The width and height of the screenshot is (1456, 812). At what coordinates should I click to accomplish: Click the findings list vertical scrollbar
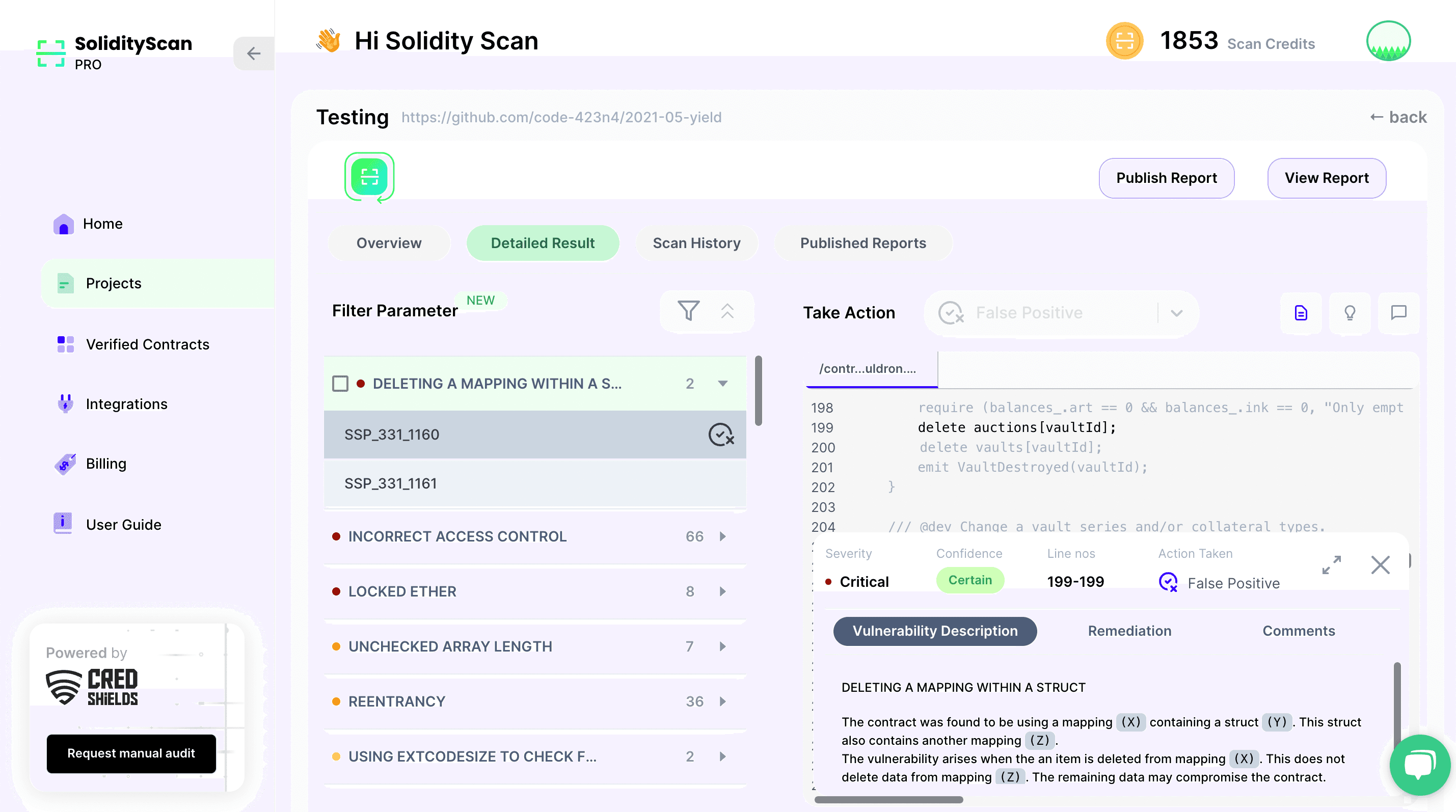tap(759, 390)
